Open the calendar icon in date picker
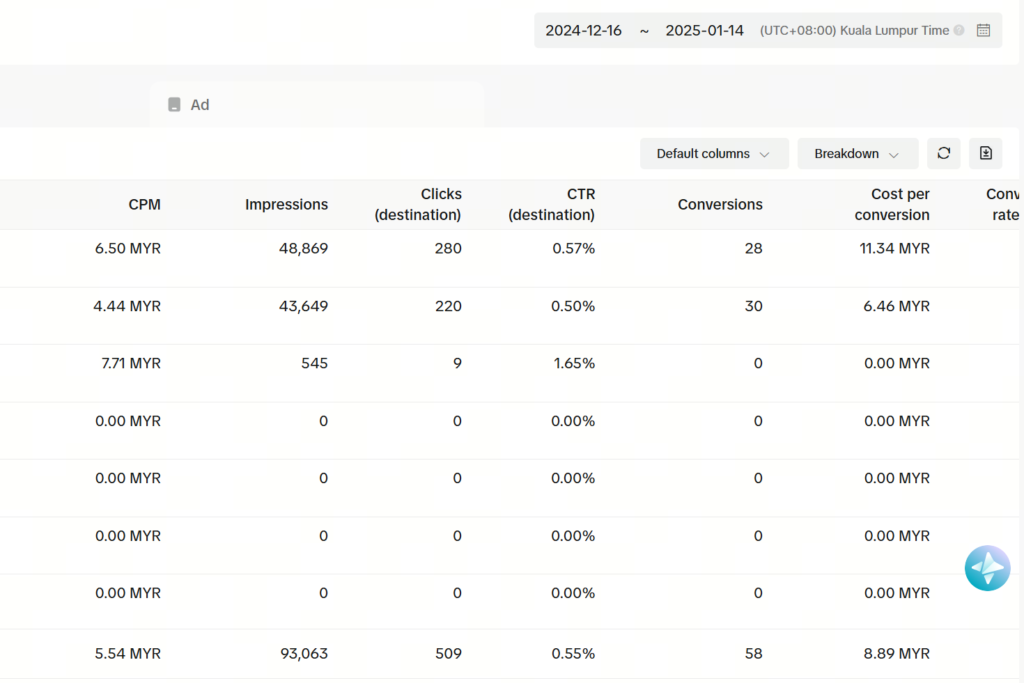This screenshot has width=1024, height=683. tap(983, 30)
